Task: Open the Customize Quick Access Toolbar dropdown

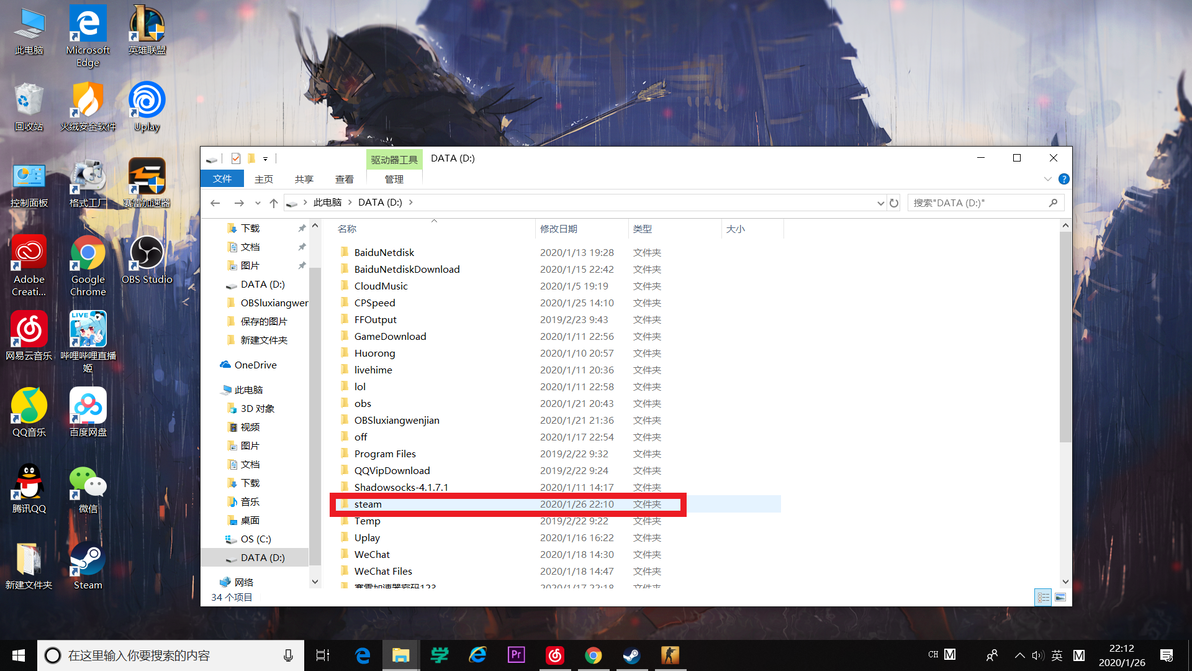Action: pyautogui.click(x=265, y=159)
